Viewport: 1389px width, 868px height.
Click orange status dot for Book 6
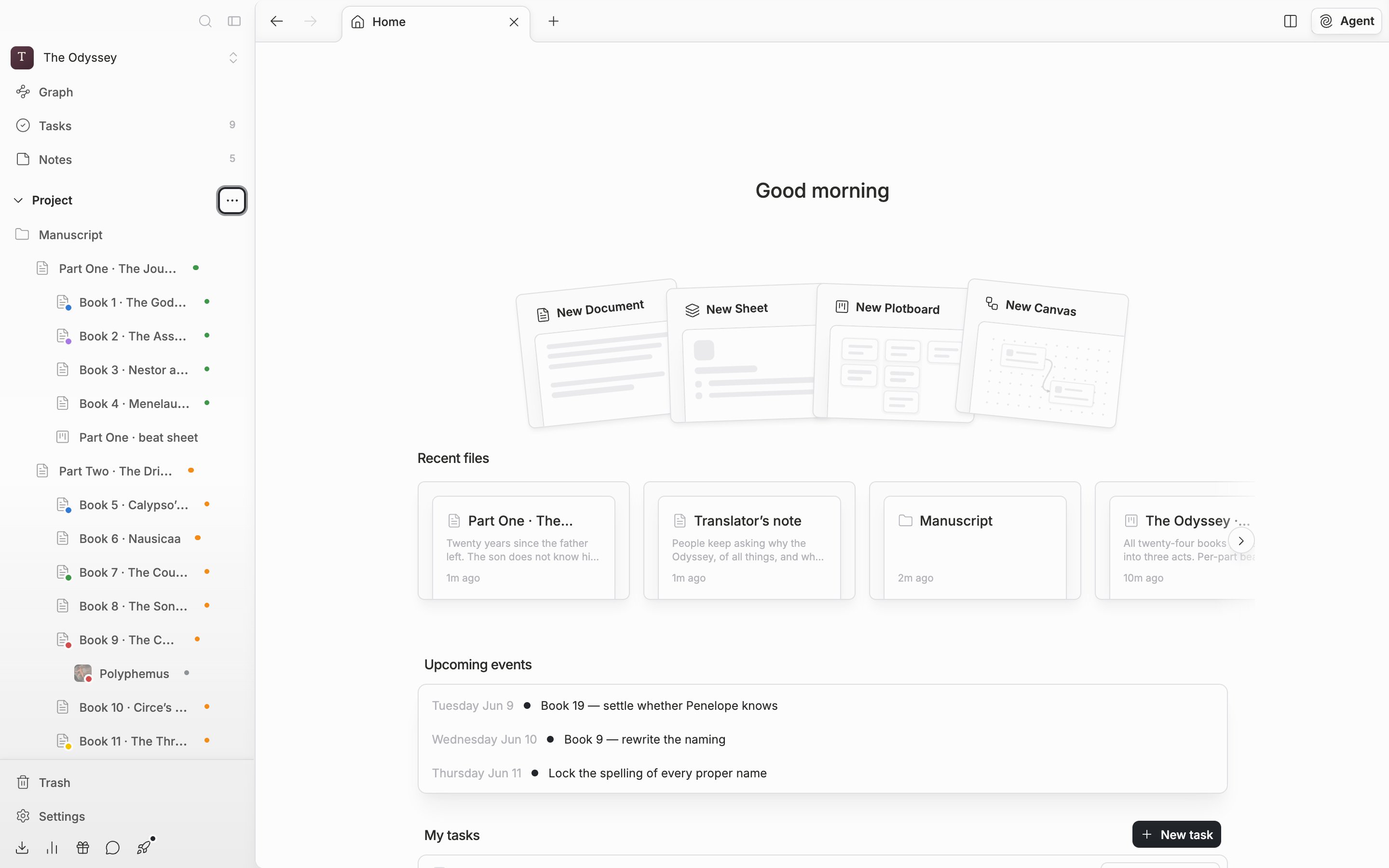[197, 538]
